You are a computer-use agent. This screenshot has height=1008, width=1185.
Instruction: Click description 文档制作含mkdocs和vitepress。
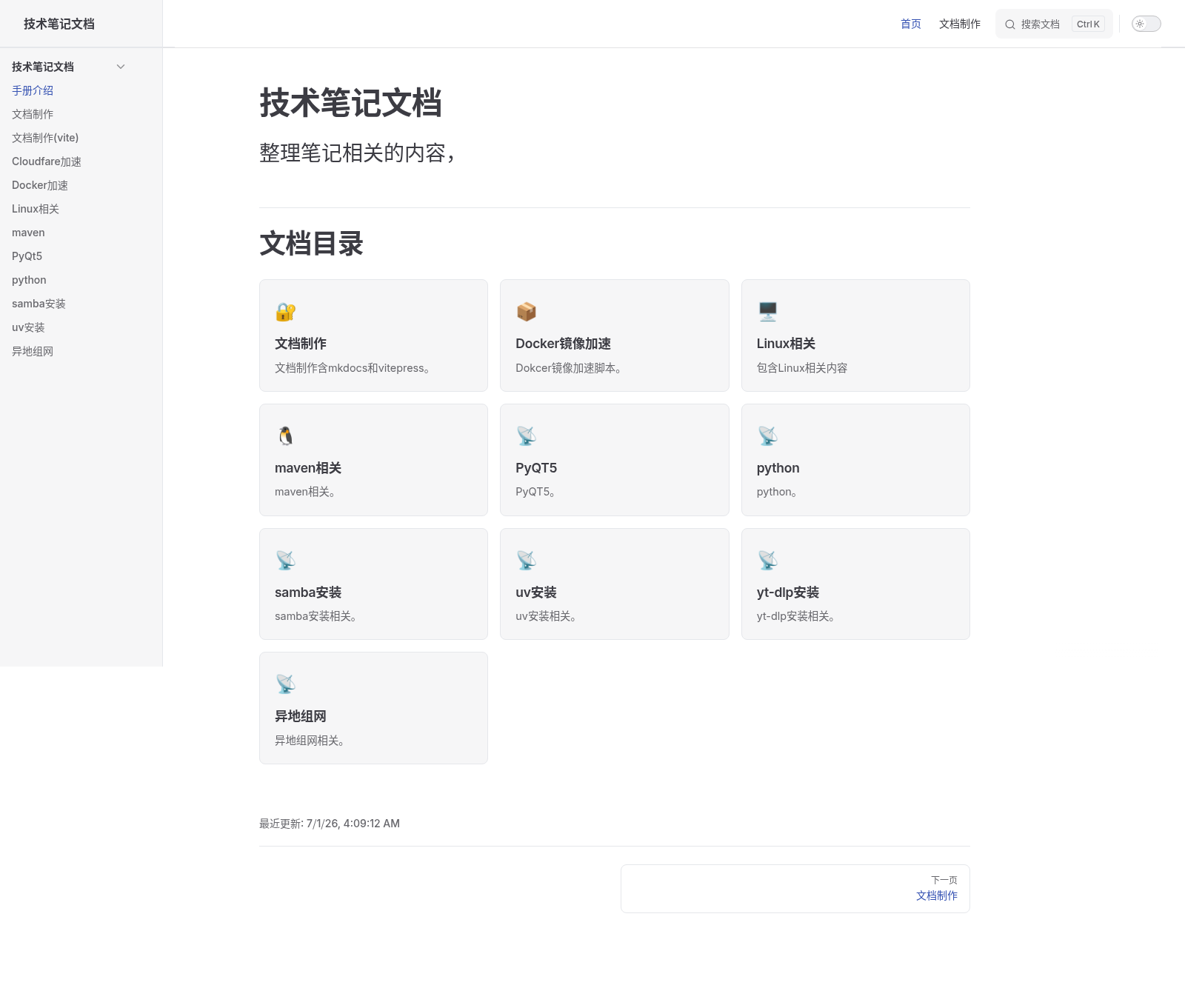click(x=353, y=368)
